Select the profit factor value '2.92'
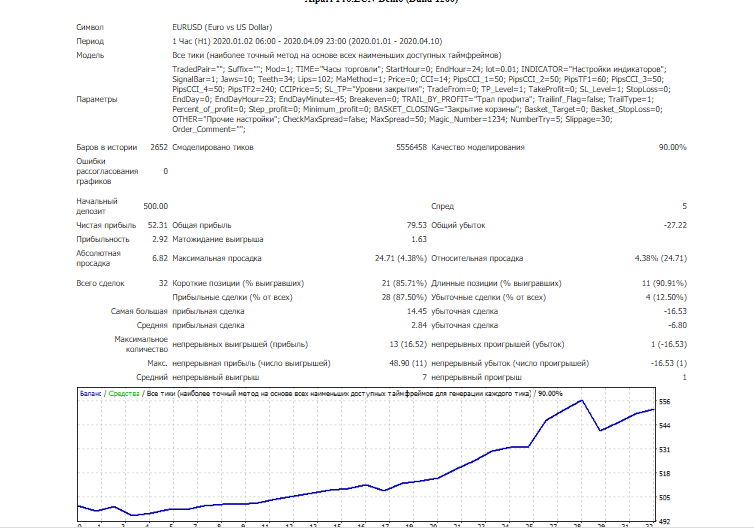This screenshot has width=754, height=530. [160, 239]
